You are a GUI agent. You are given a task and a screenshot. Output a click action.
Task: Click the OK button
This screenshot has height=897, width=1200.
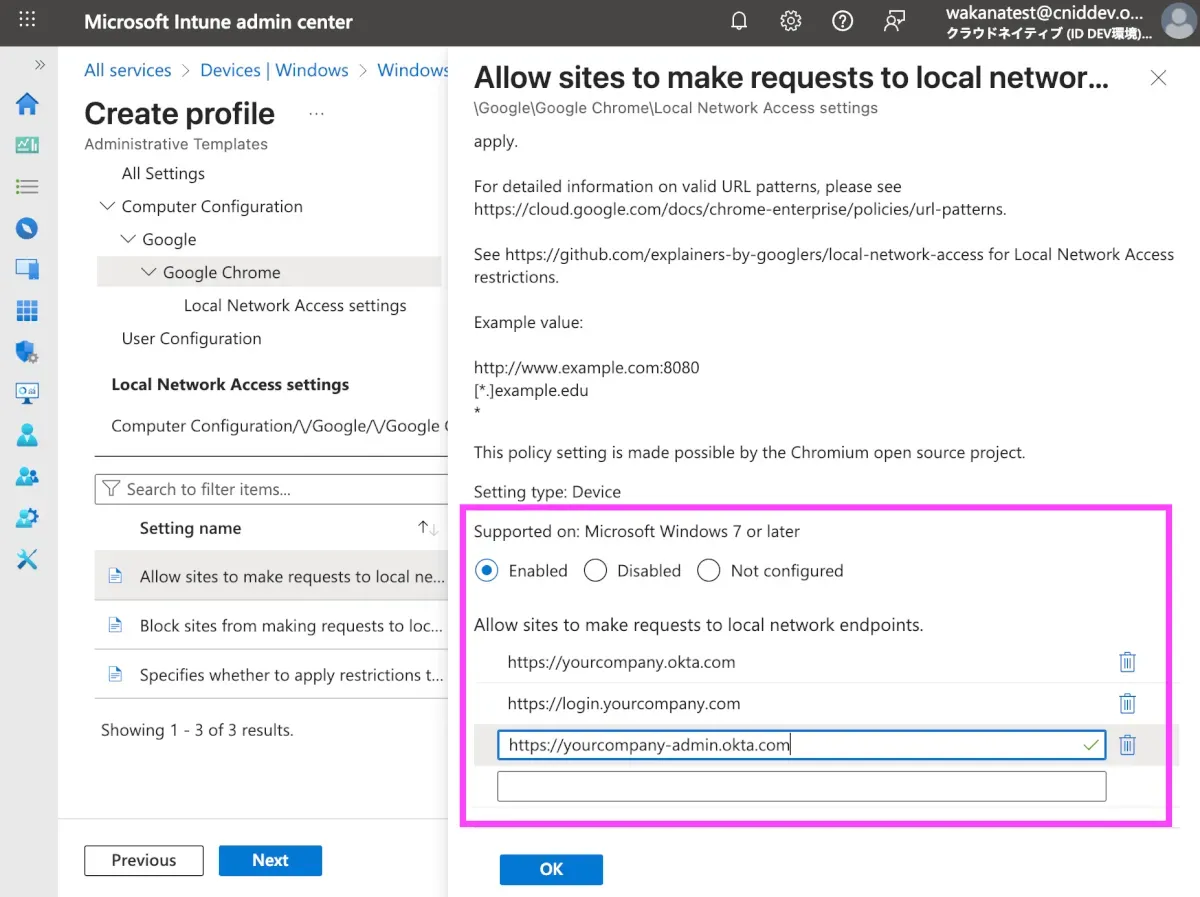point(551,870)
